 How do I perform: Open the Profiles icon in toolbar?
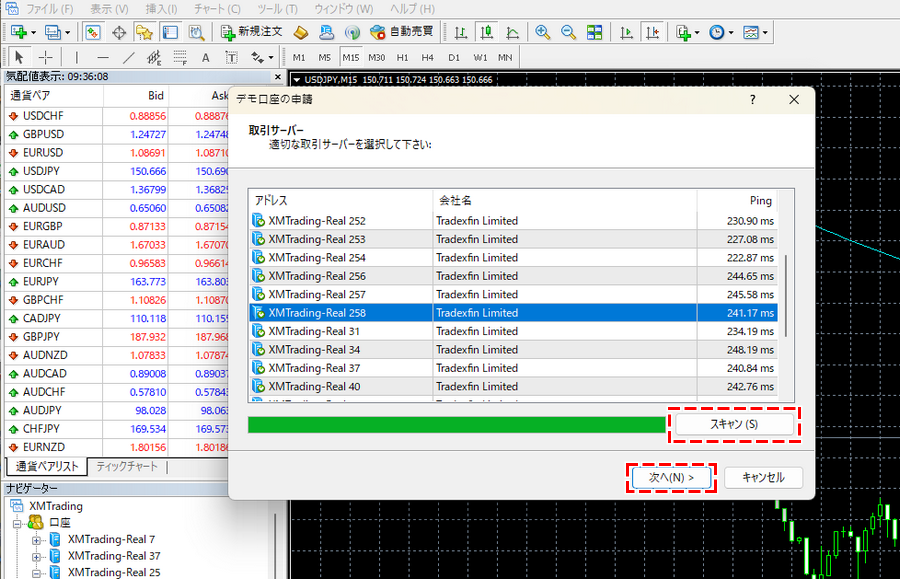(52, 32)
